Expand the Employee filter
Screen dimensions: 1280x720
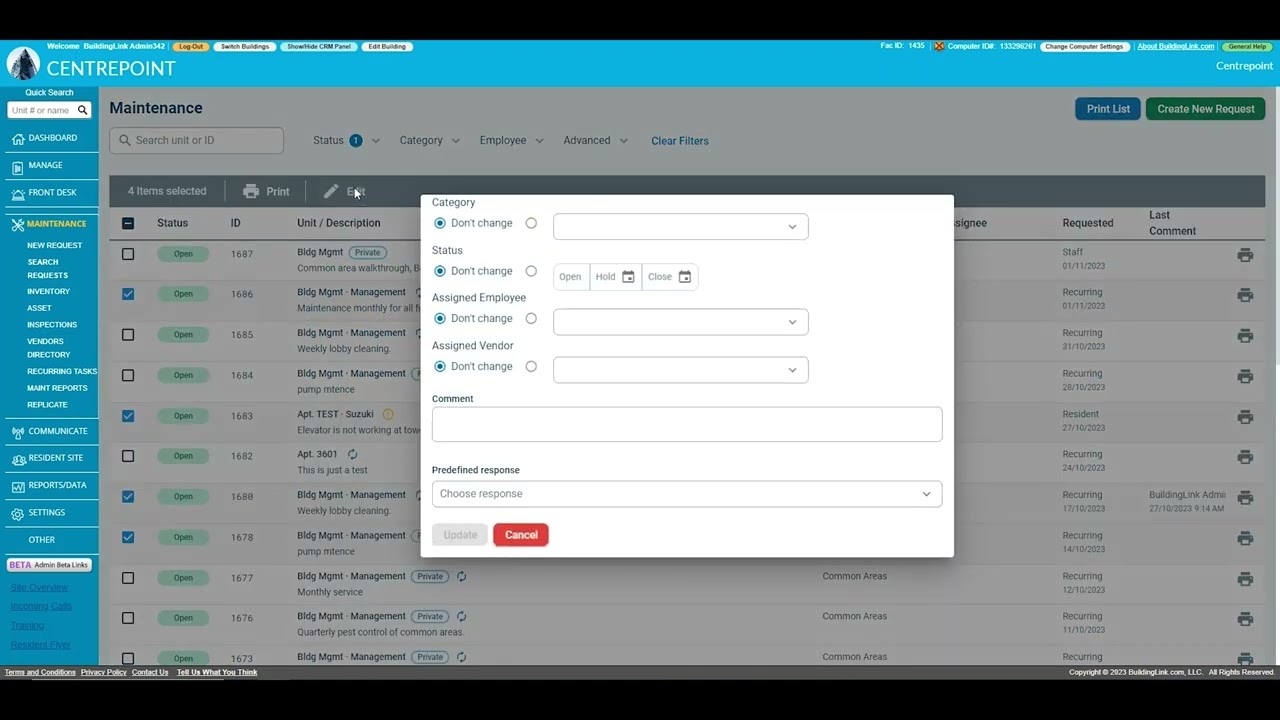[x=511, y=141]
